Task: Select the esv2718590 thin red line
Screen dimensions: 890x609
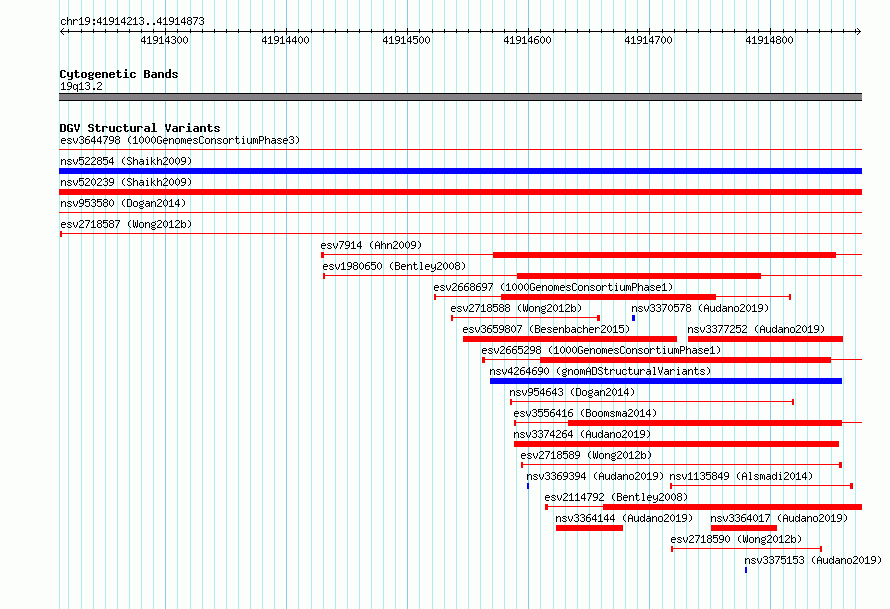Action: 746,549
